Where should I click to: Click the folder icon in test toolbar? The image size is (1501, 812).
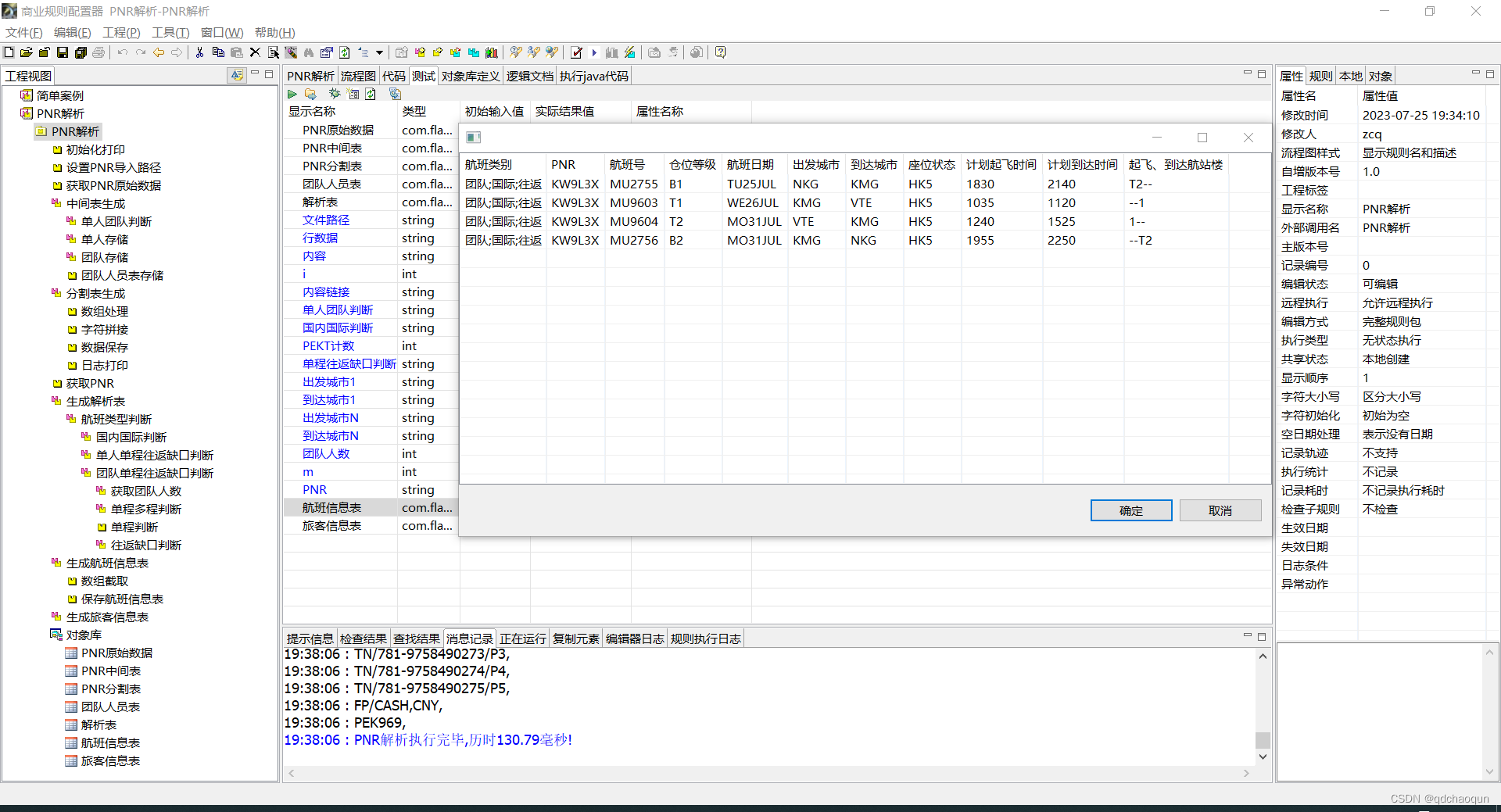coord(311,94)
